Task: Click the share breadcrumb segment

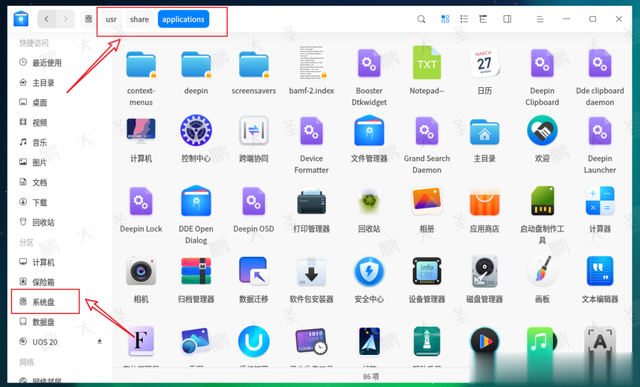Action: (139, 19)
